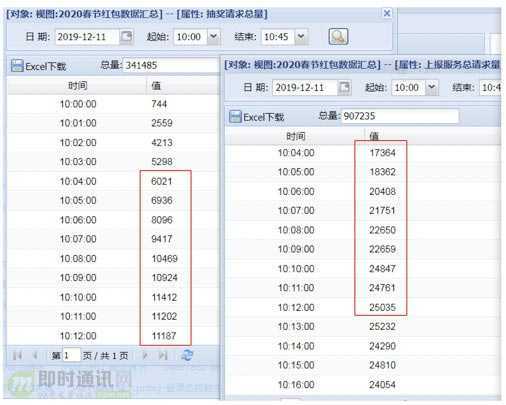The image size is (506, 405).
Task: Click the magnifier search icon in left panel
Action: (x=338, y=36)
